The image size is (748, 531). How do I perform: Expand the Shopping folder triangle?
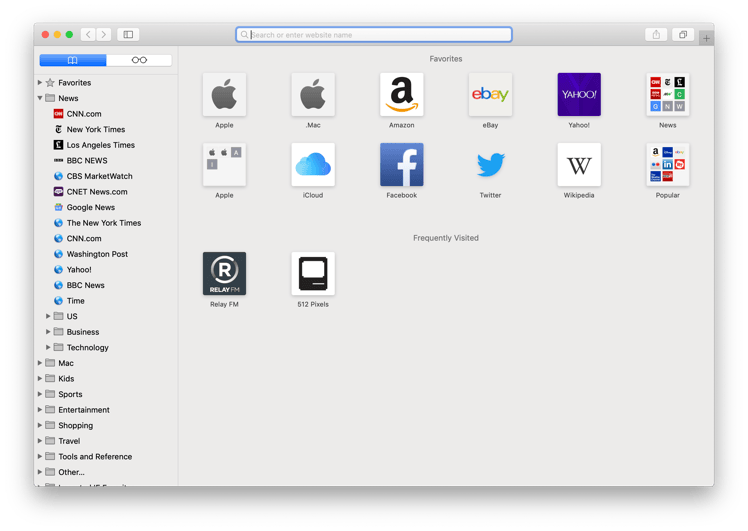click(40, 425)
